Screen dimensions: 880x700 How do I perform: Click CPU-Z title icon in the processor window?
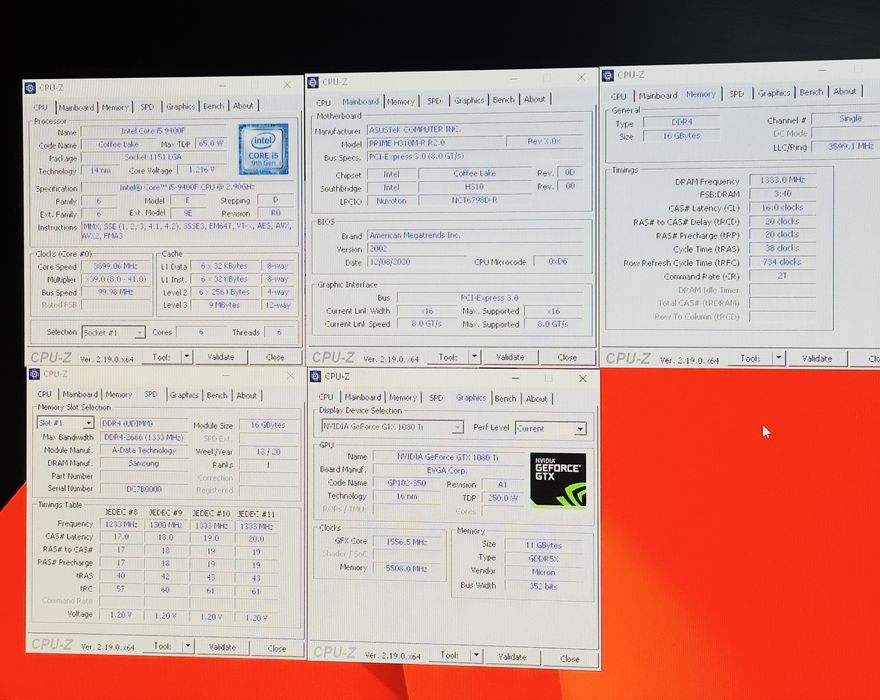click(30, 88)
